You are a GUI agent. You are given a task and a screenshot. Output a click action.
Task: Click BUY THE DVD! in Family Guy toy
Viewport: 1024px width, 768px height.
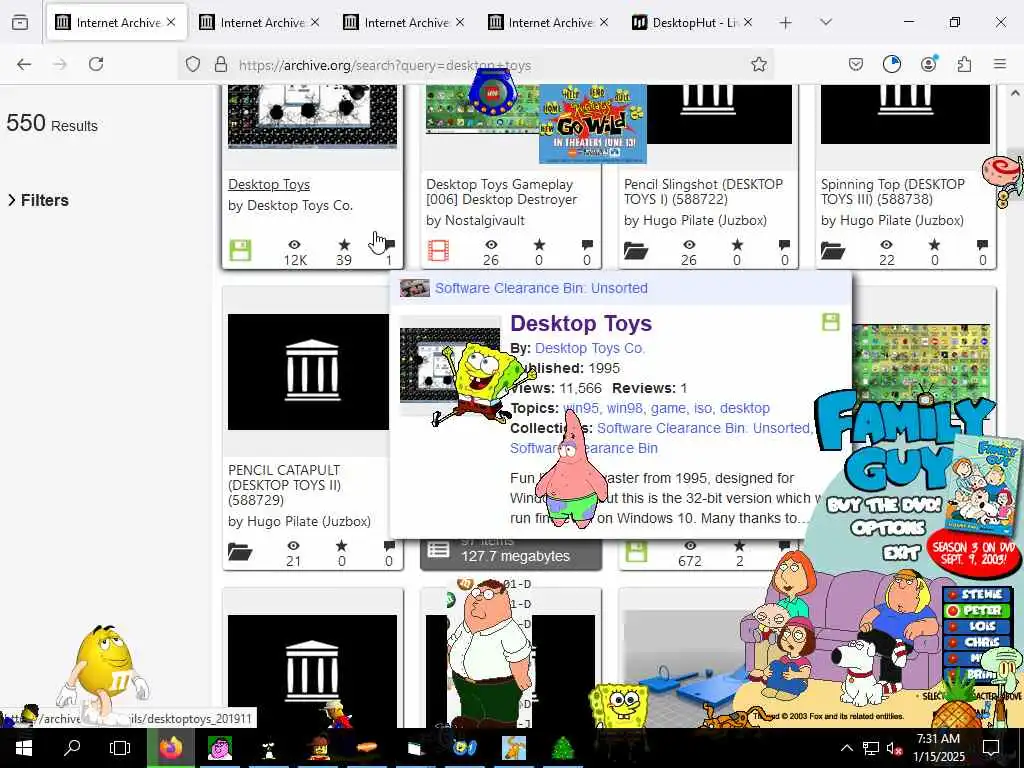pyautogui.click(x=884, y=505)
